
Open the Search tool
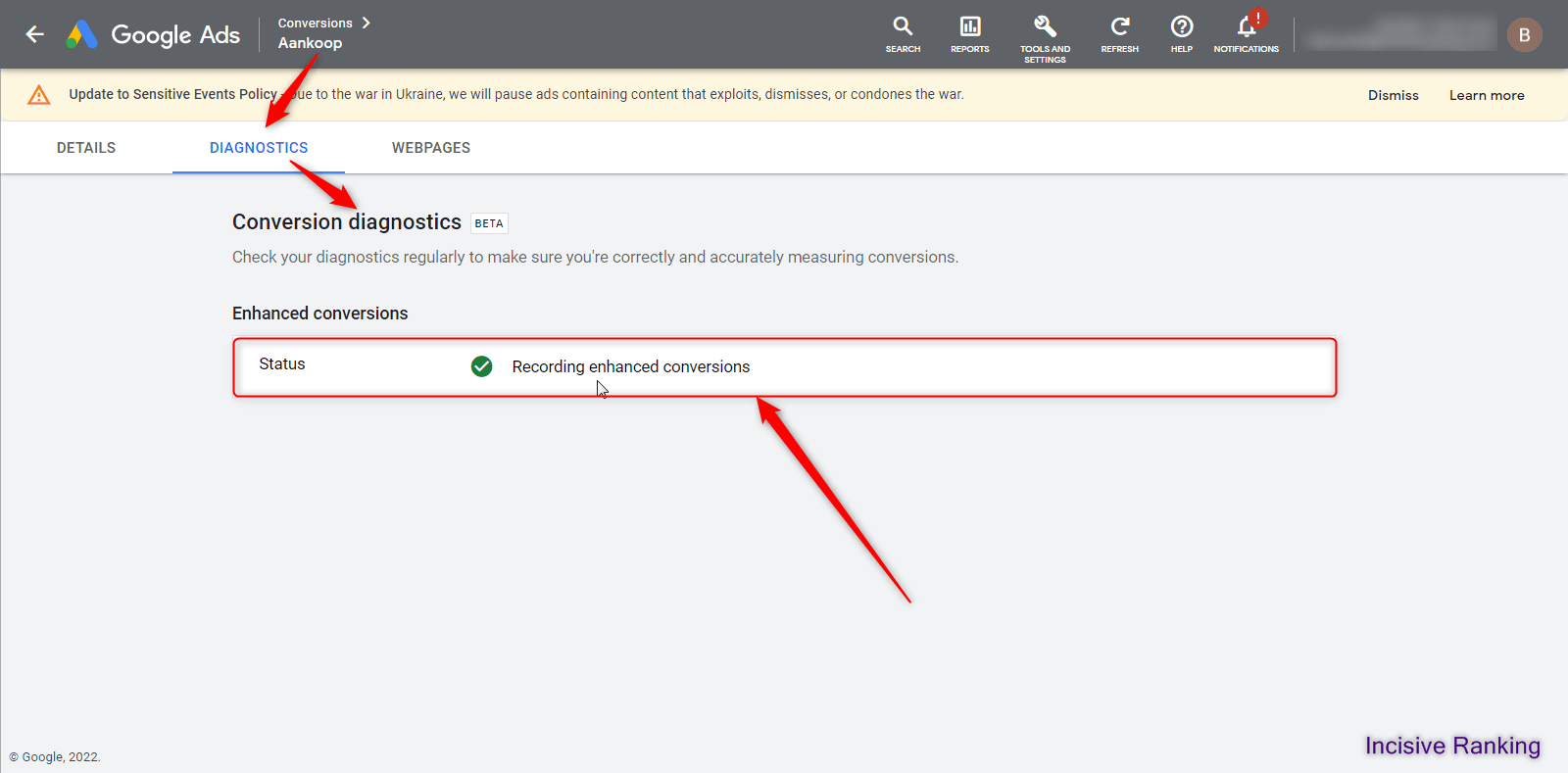903,33
